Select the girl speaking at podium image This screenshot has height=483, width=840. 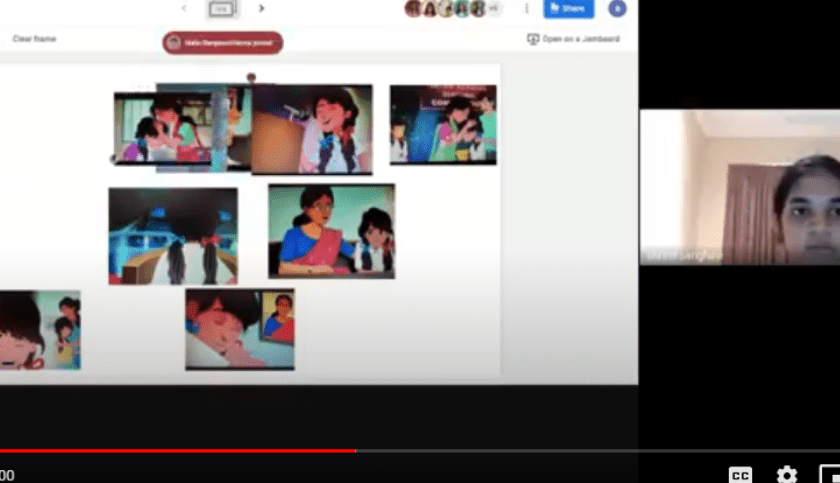[x=312, y=129]
